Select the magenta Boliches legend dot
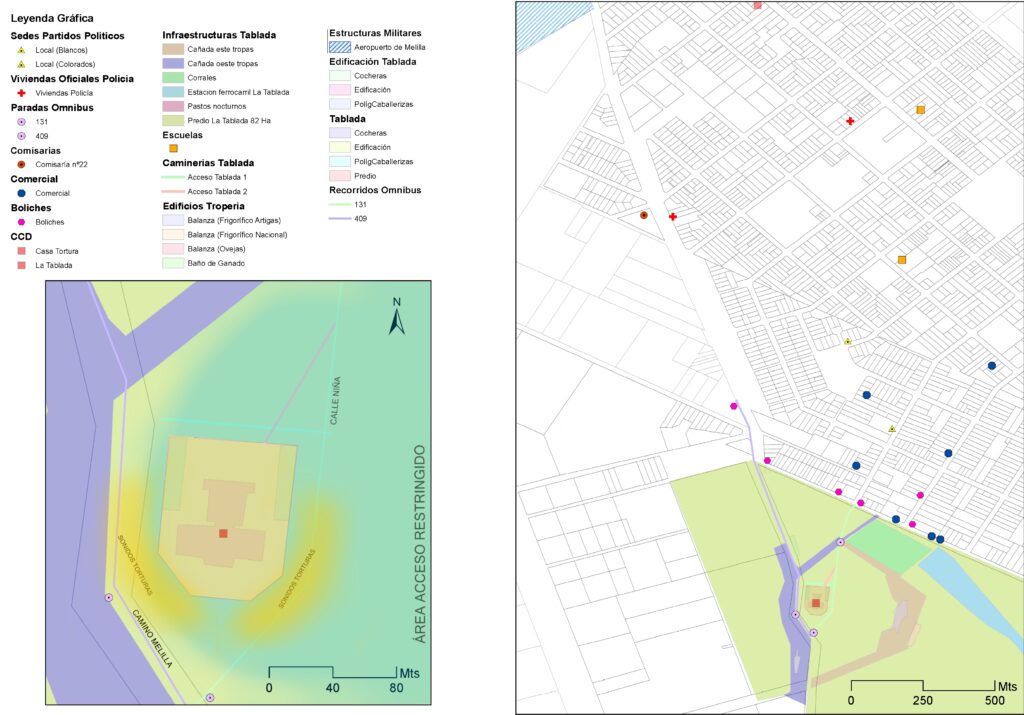The width and height of the screenshot is (1024, 715). pos(21,221)
